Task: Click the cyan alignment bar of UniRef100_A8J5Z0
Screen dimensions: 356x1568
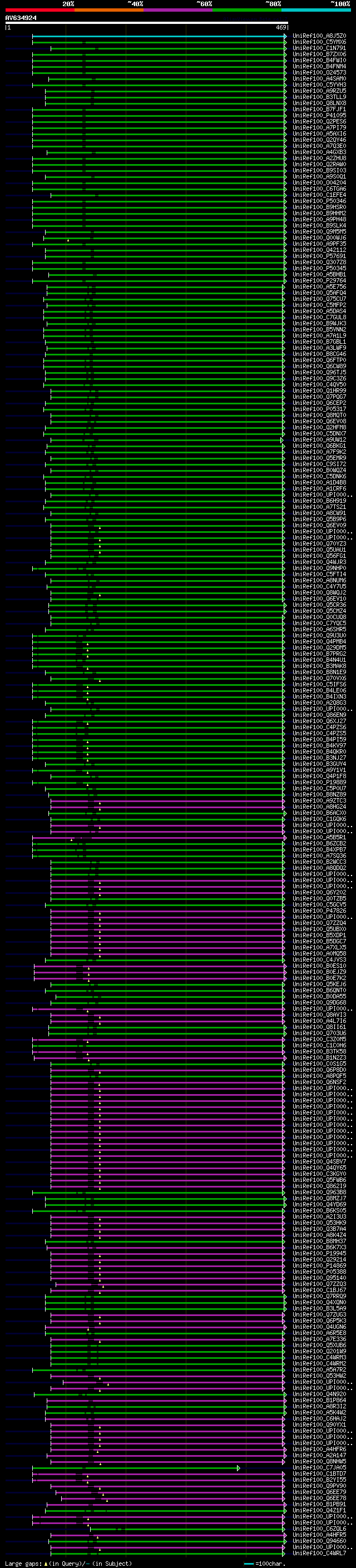Action: point(159,36)
